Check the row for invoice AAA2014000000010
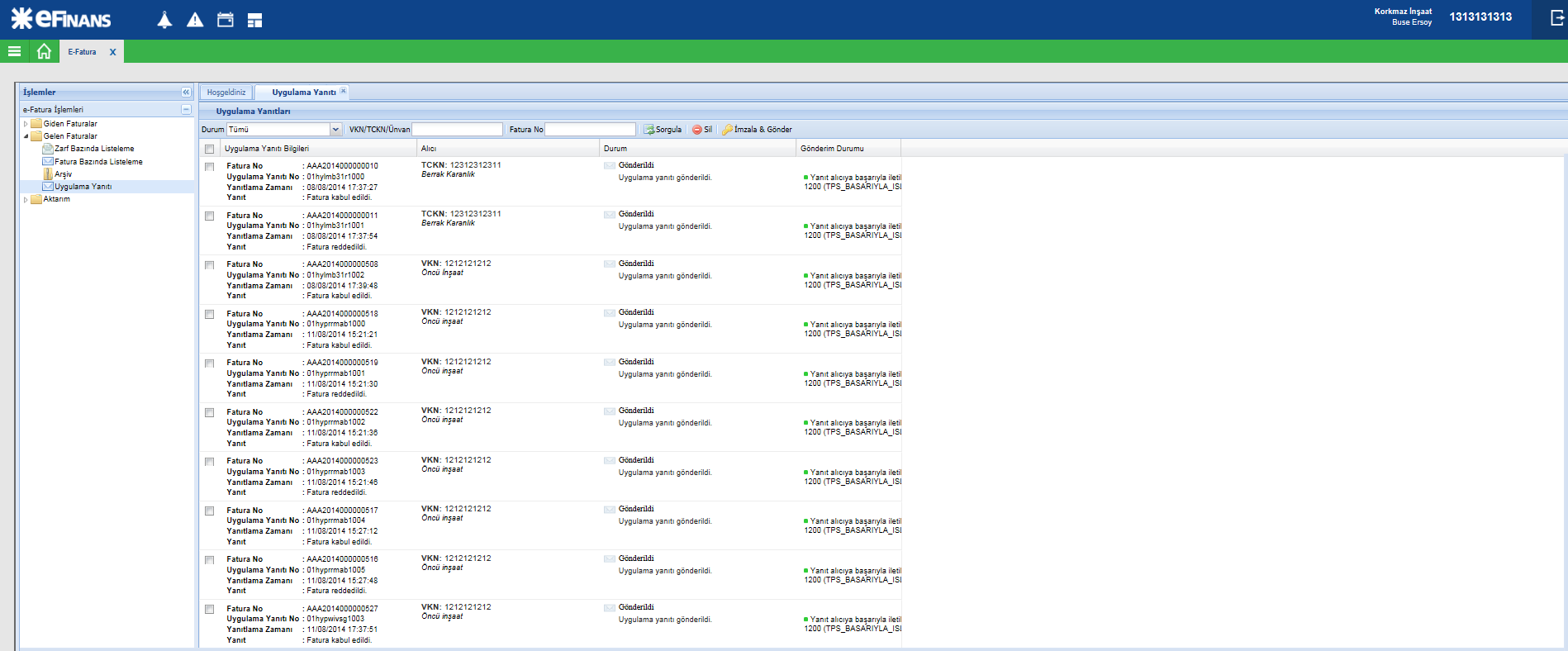1568x651 pixels. click(x=210, y=167)
